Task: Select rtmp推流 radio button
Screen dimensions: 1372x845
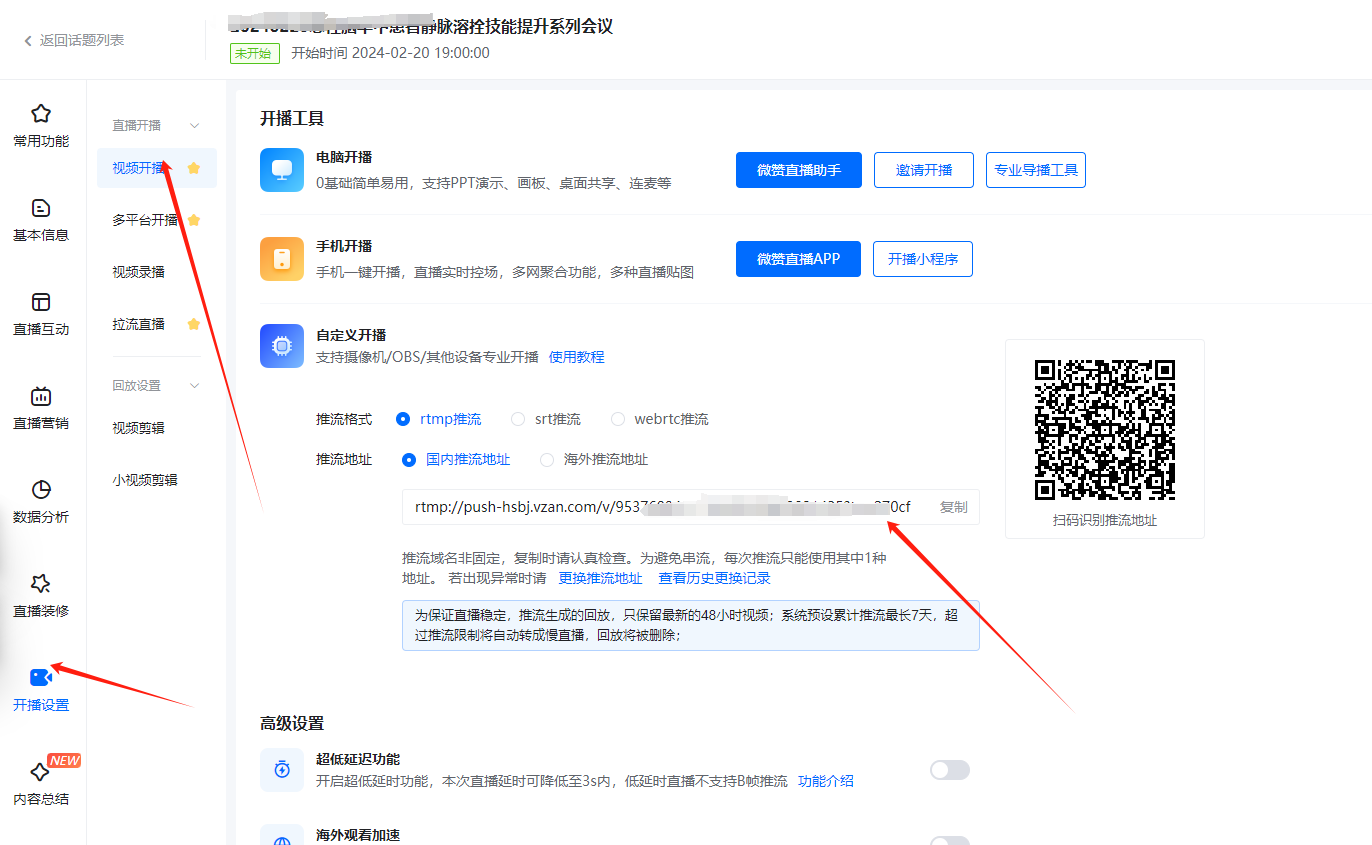Action: (x=403, y=419)
